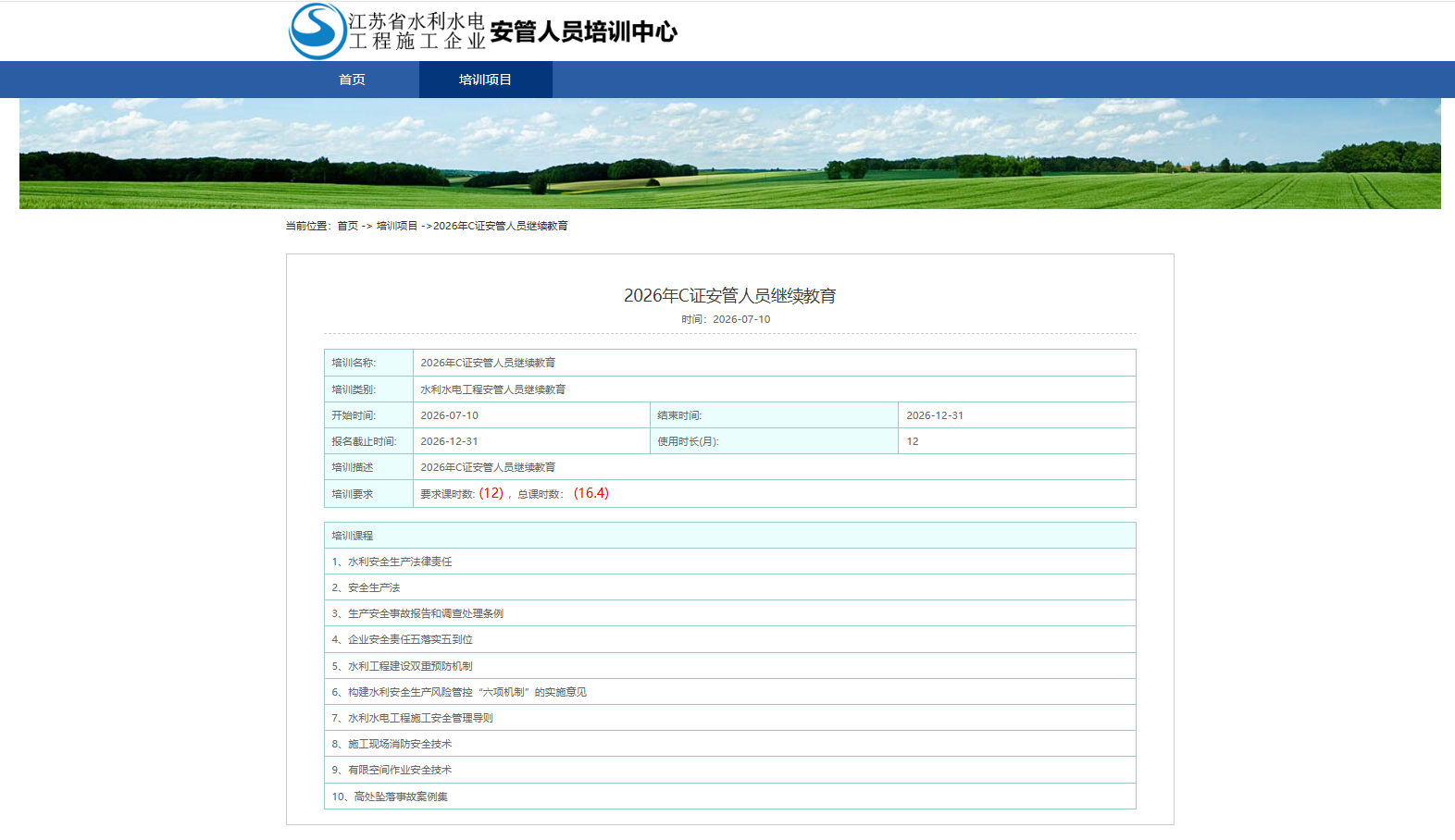Click the 首页 breadcrumb link
The height and width of the screenshot is (840, 1455).
pos(347,226)
